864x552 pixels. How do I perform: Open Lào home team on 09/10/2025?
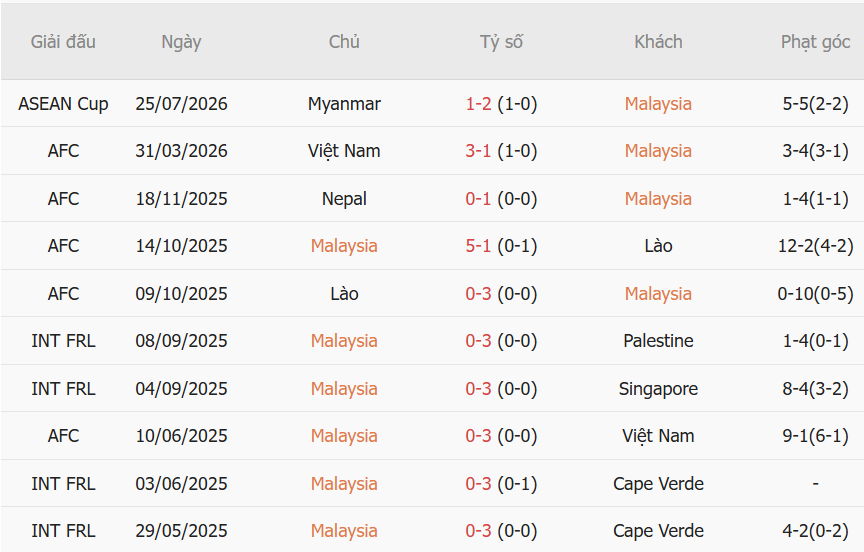(x=344, y=294)
